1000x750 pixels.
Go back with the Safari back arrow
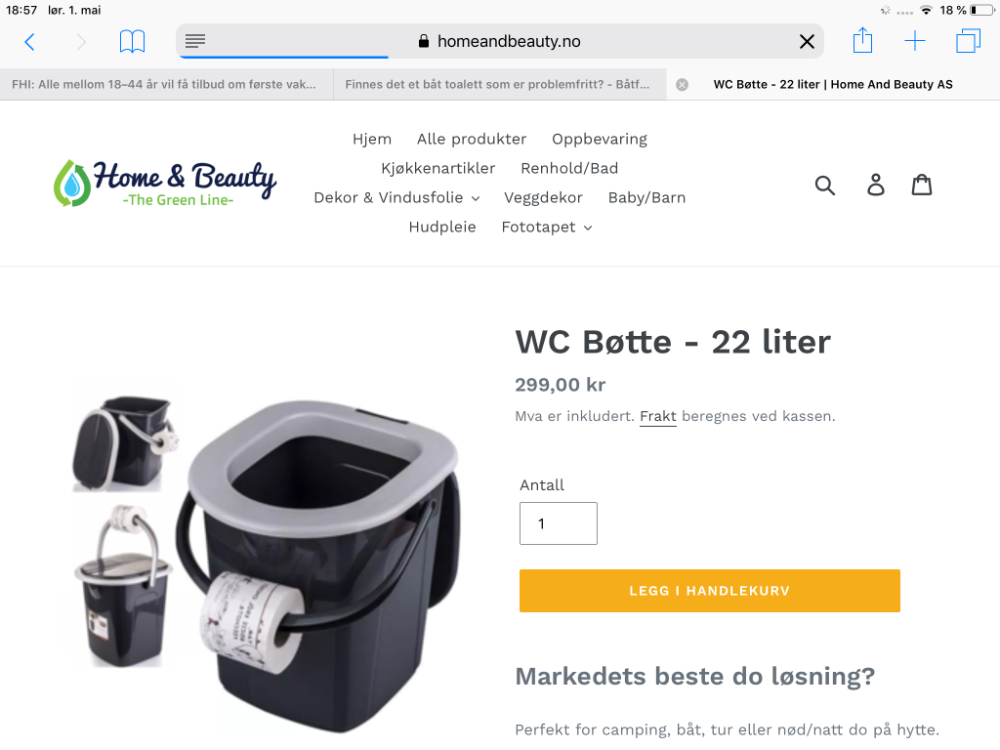(x=29, y=42)
